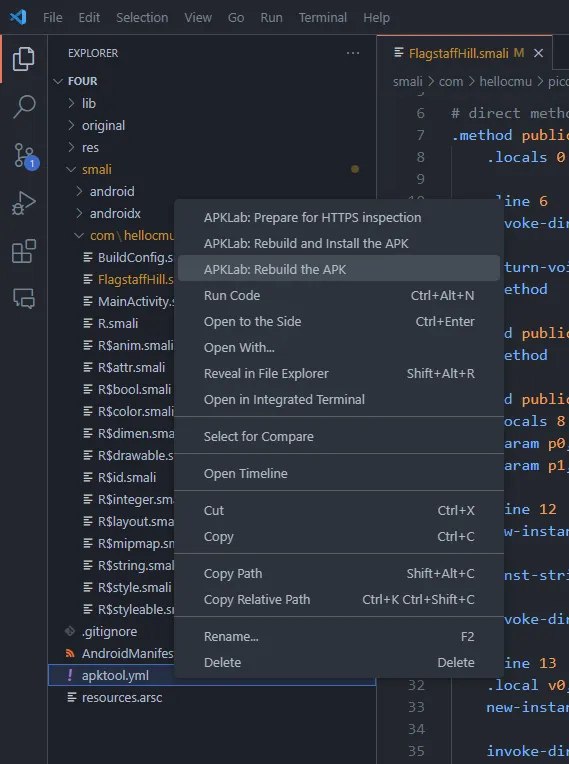Open the Terminal menu

coord(322,18)
